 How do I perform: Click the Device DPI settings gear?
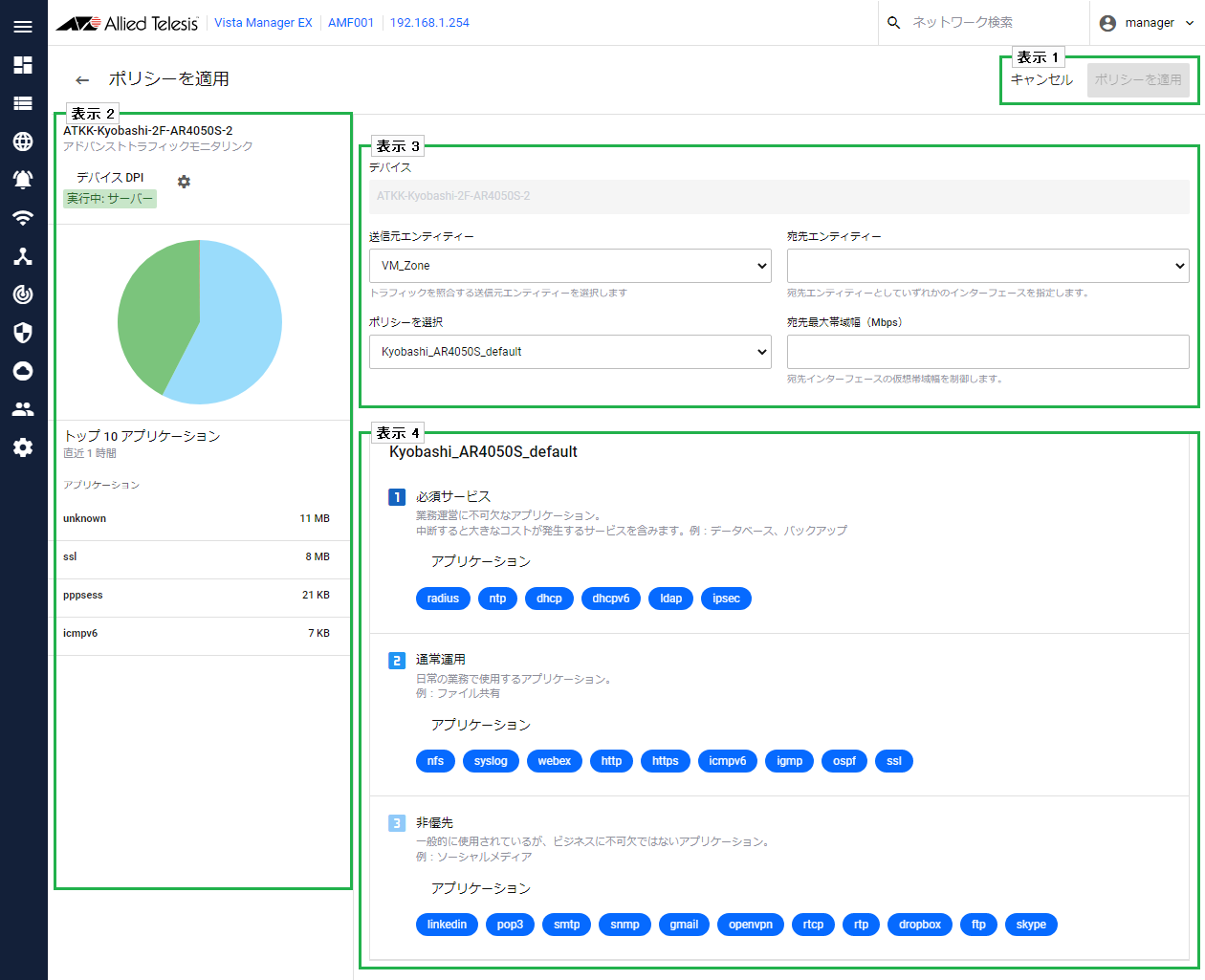(184, 182)
